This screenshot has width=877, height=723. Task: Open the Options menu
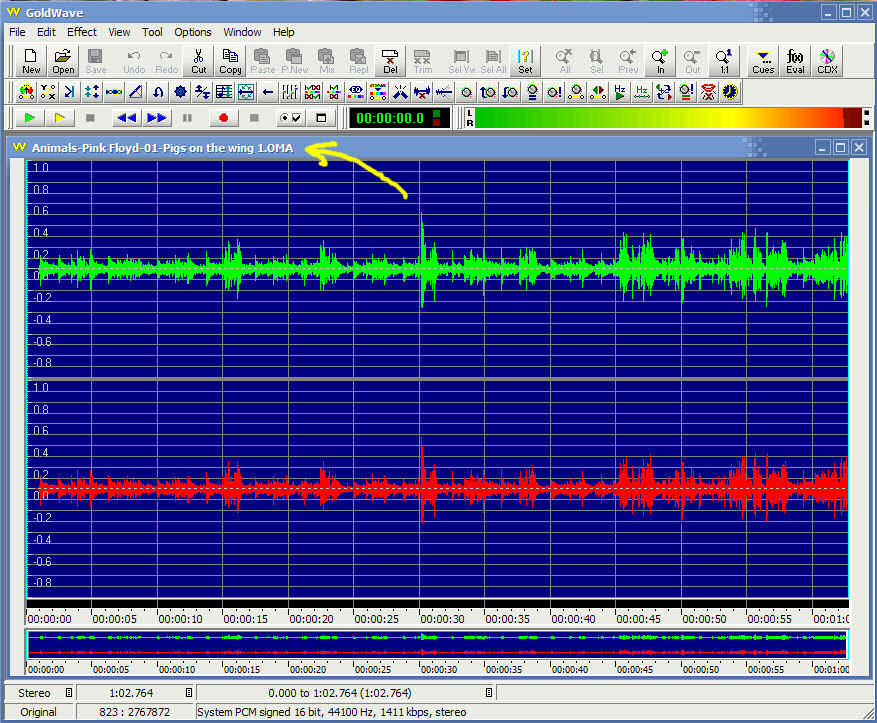pyautogui.click(x=193, y=32)
